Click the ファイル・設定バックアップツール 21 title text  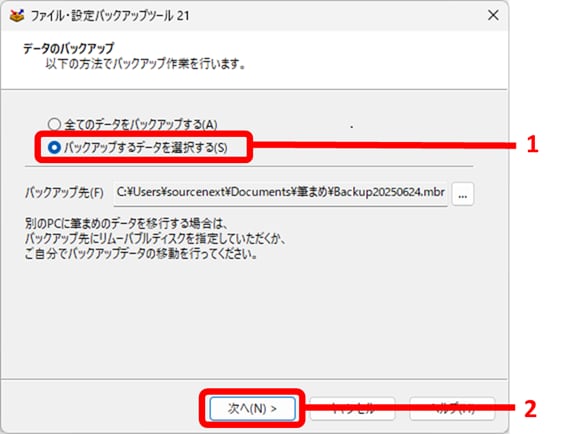tap(110, 16)
